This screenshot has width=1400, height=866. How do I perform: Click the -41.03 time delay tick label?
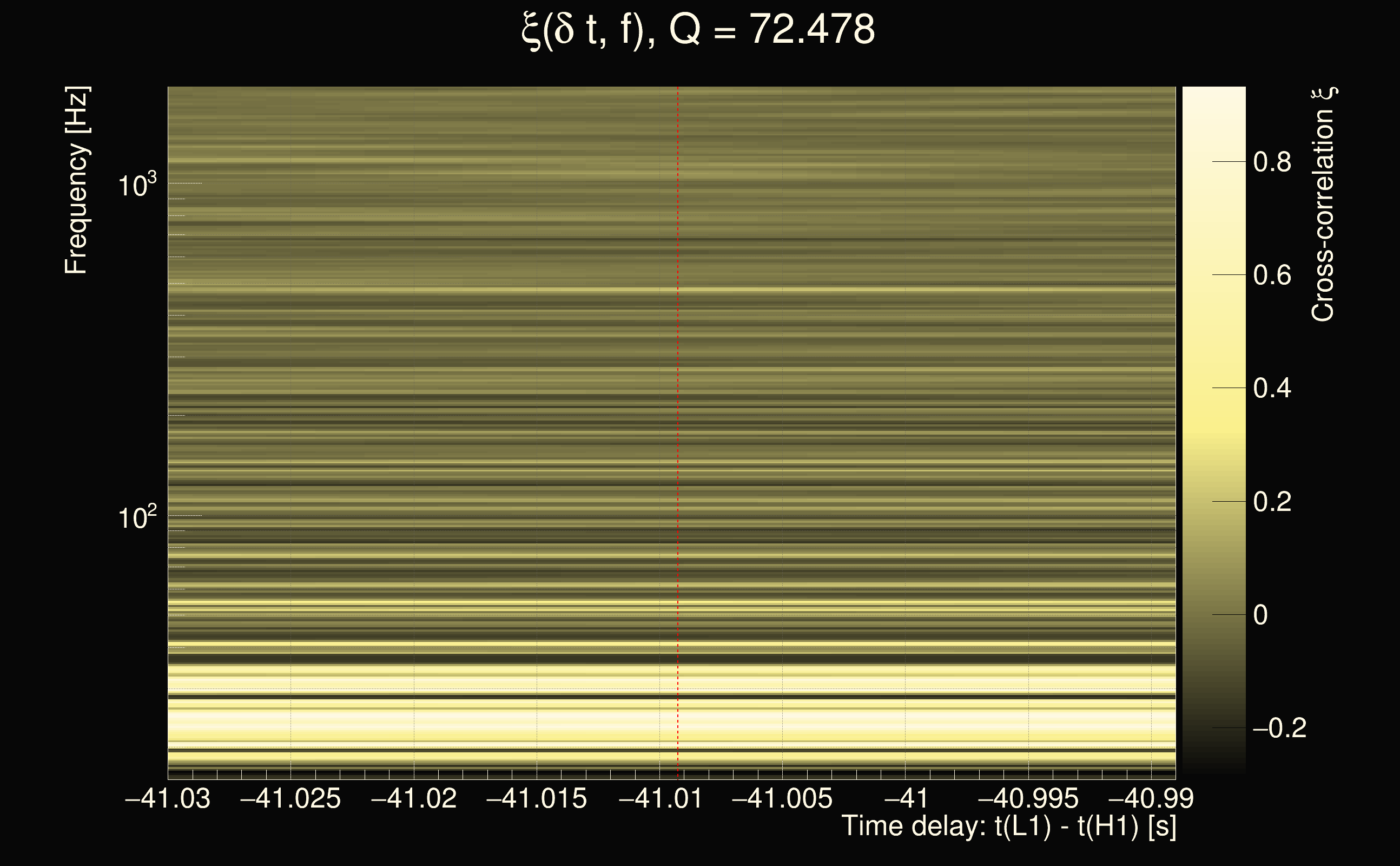168,798
